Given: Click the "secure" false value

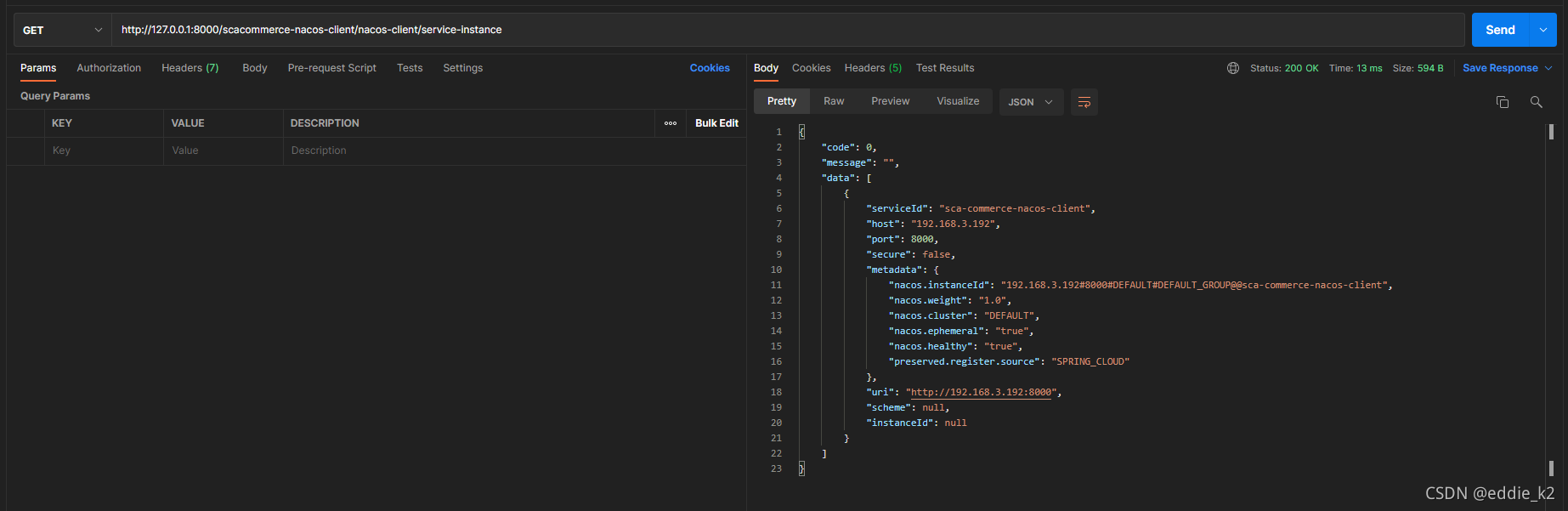Looking at the screenshot, I should pyautogui.click(x=937, y=254).
